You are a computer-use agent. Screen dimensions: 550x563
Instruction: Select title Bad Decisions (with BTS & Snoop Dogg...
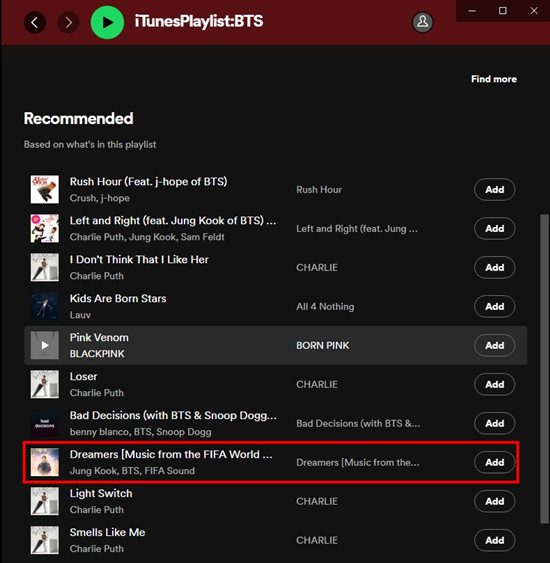pos(173,416)
